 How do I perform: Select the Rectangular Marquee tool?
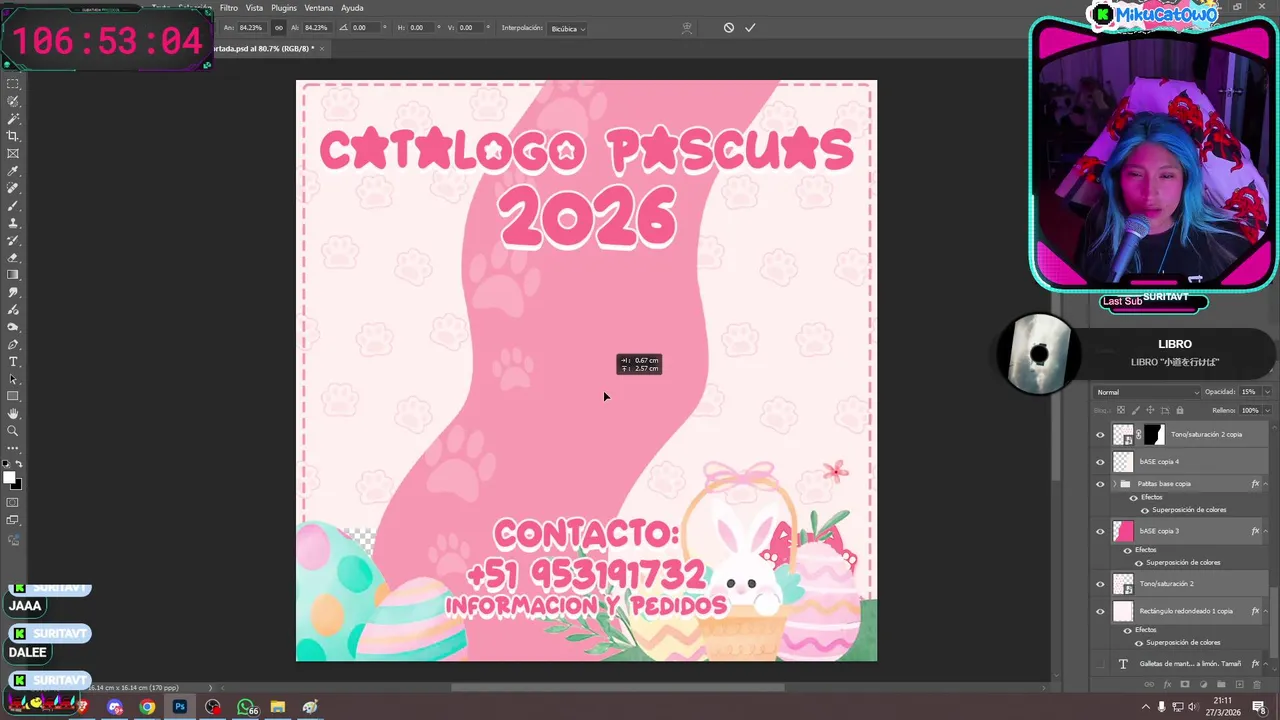pyautogui.click(x=13, y=84)
